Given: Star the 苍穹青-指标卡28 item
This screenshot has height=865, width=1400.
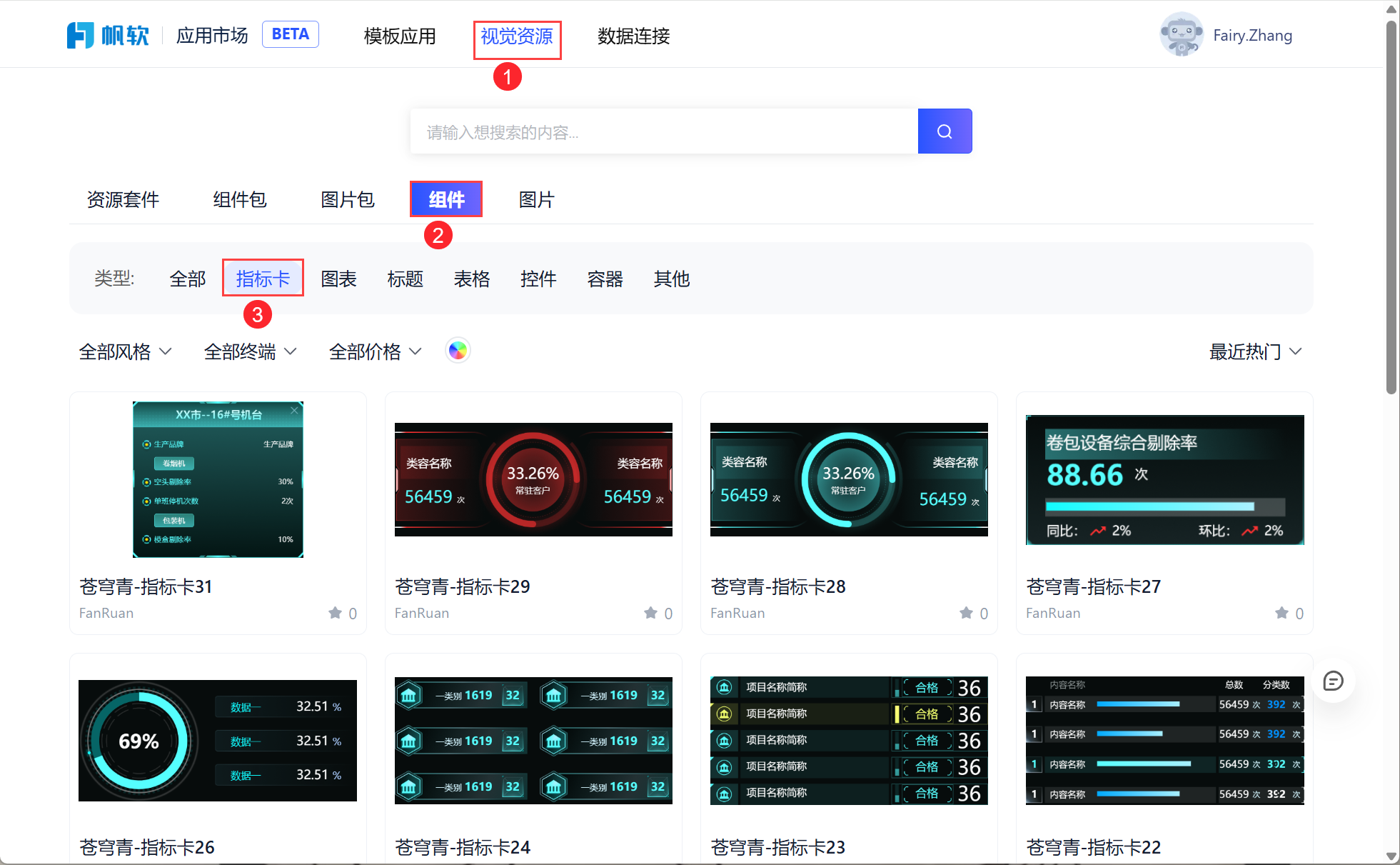Looking at the screenshot, I should click(x=966, y=612).
